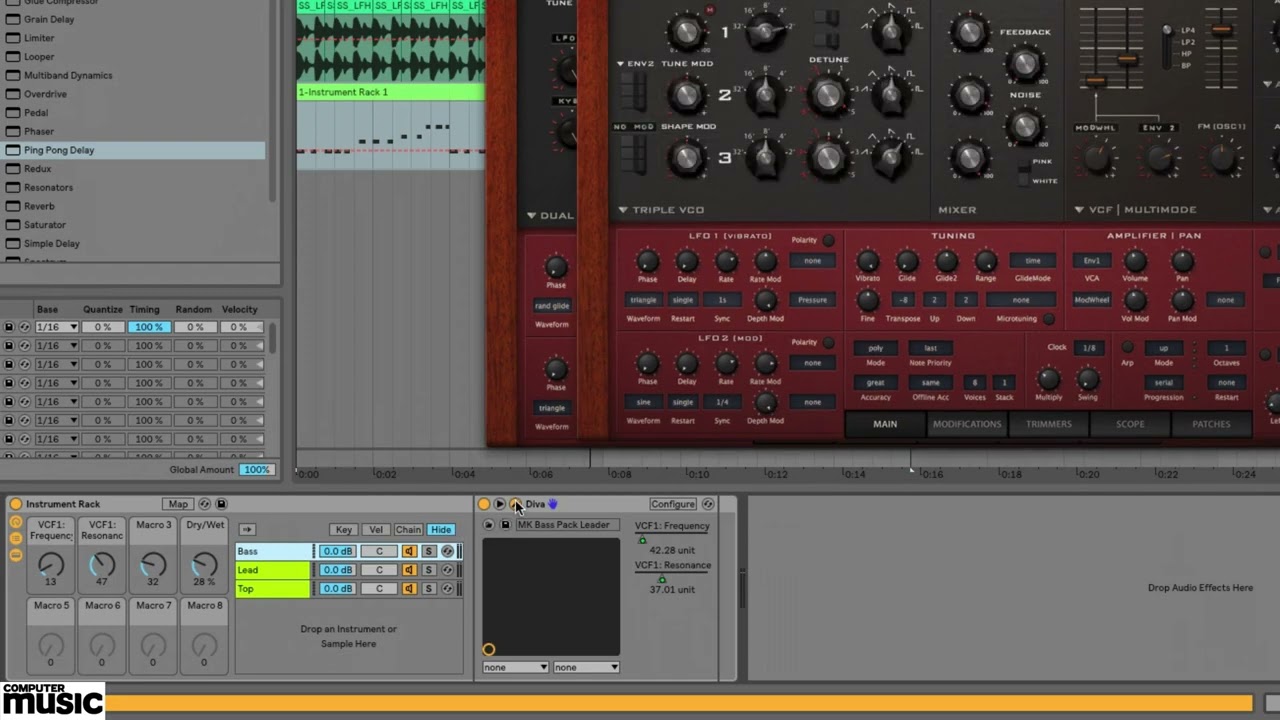Screen dimensions: 1280x720
Task: Switch to the MAIN tab in Diva
Action: (885, 424)
